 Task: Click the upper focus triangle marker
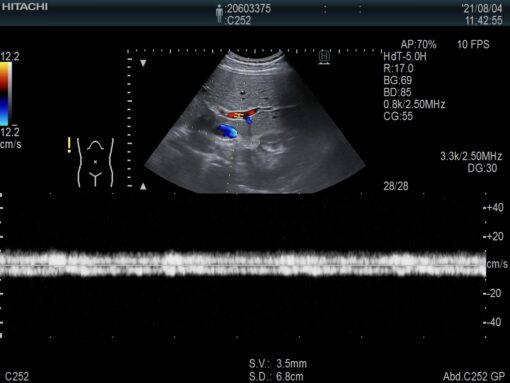coord(143,63)
